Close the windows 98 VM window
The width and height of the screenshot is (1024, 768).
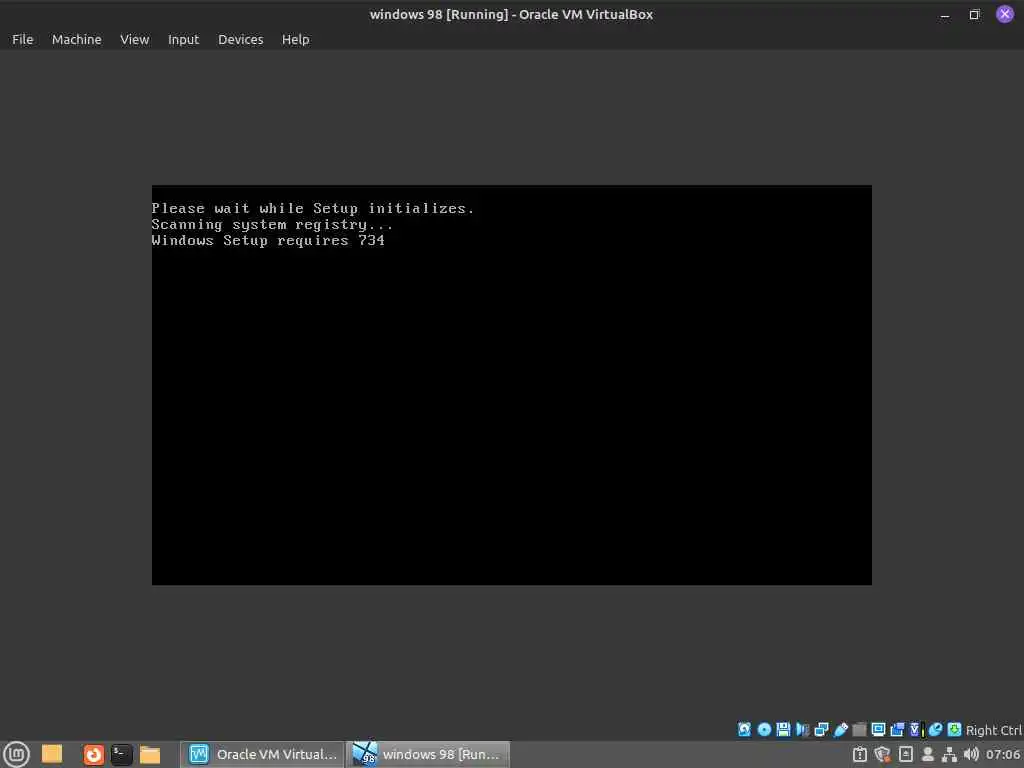[x=1004, y=14]
